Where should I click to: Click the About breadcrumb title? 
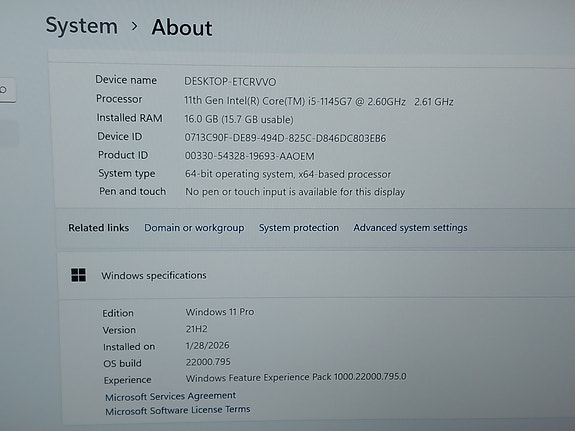pyautogui.click(x=182, y=28)
